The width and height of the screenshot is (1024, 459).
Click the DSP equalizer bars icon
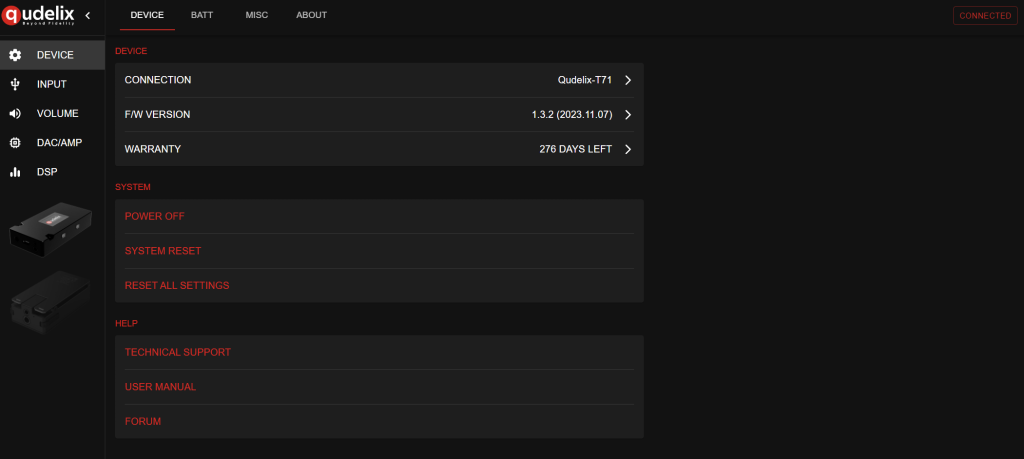(15, 172)
